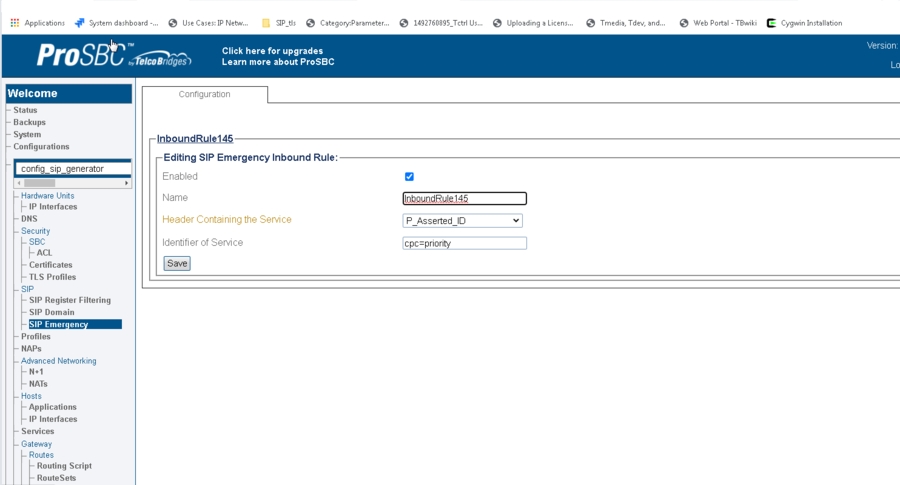Open the Uploading a License bookmark
The height and width of the screenshot is (485, 900).
pyautogui.click(x=532, y=23)
